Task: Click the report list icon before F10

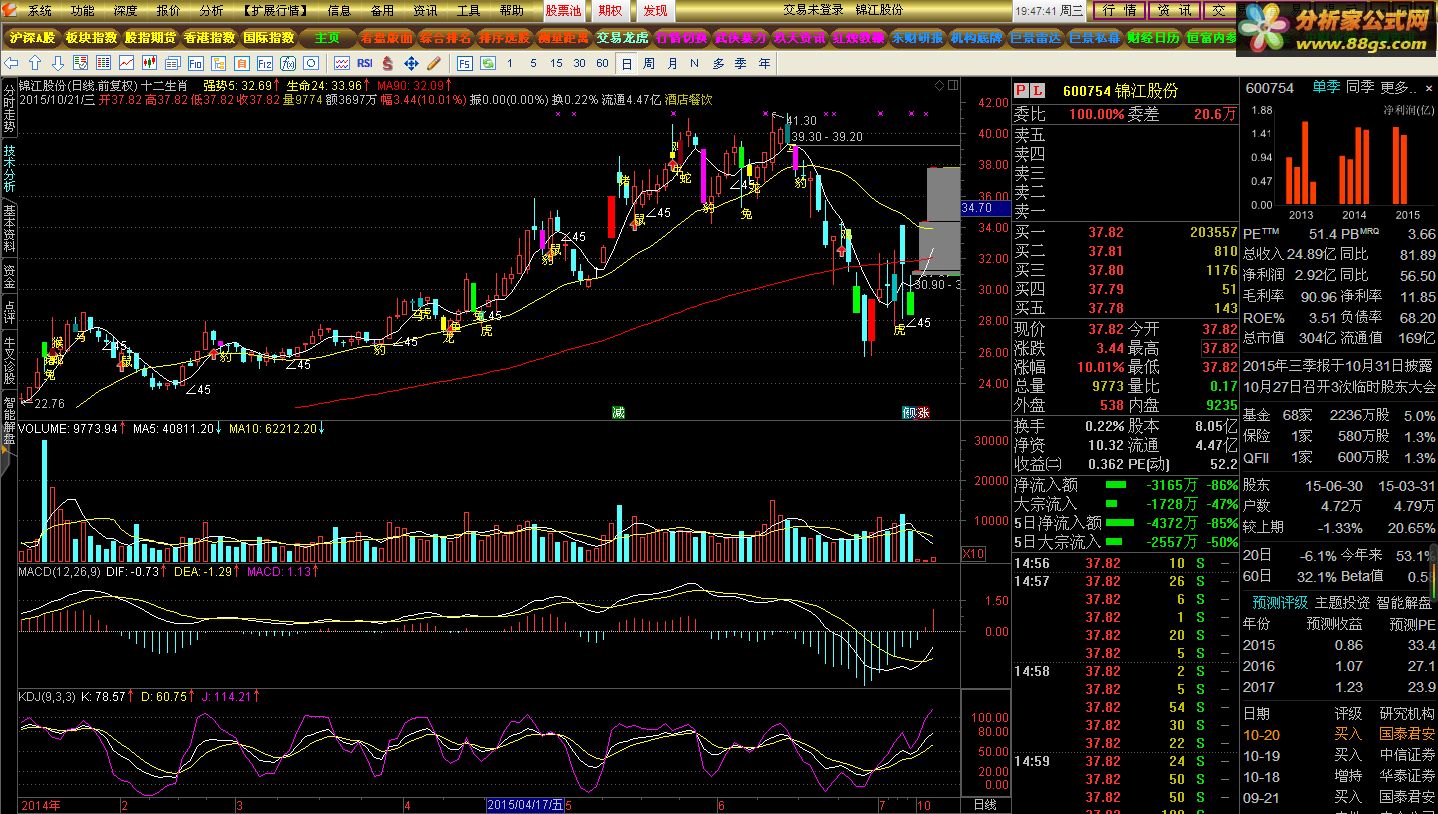Action: tap(173, 63)
